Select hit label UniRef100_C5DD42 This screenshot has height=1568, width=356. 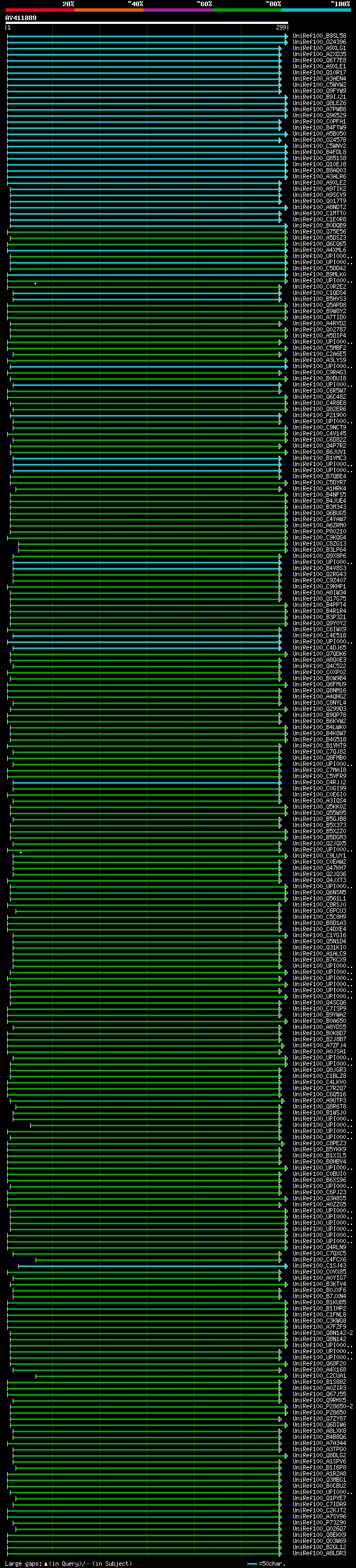(319, 269)
